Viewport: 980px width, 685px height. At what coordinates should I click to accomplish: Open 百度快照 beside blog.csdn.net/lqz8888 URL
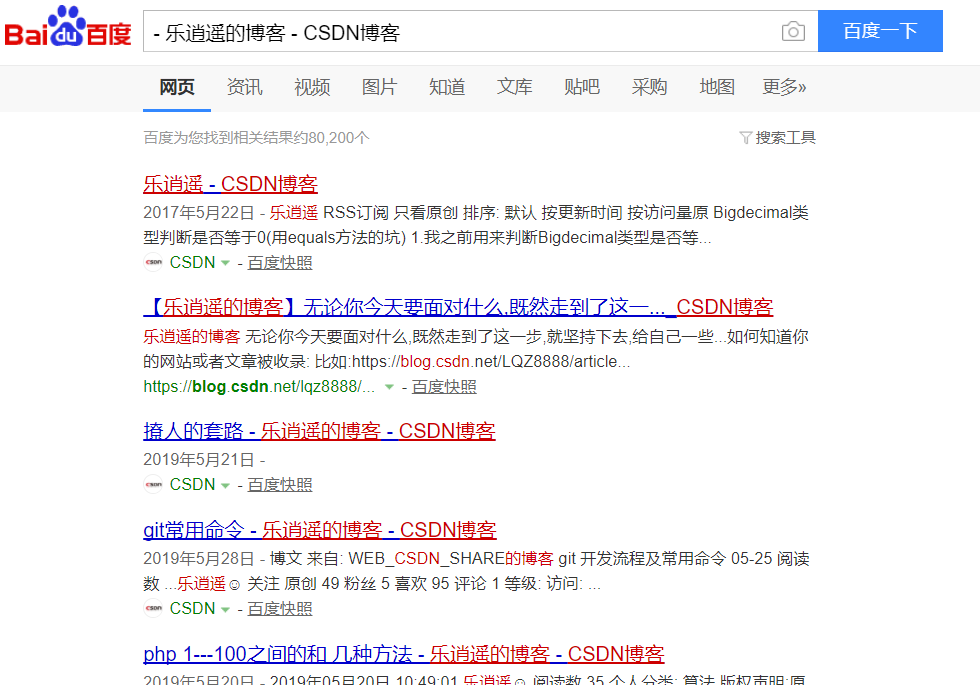coord(444,387)
